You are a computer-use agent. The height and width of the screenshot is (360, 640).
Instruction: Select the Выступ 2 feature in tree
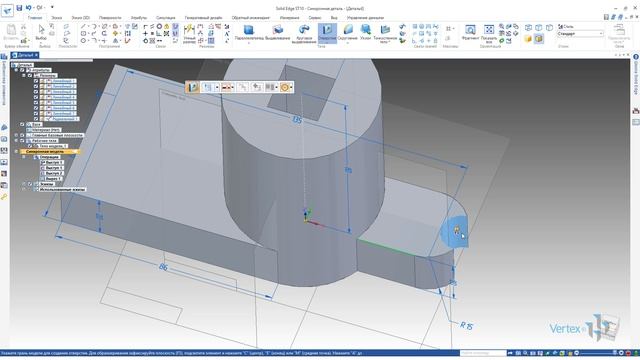coord(53,173)
